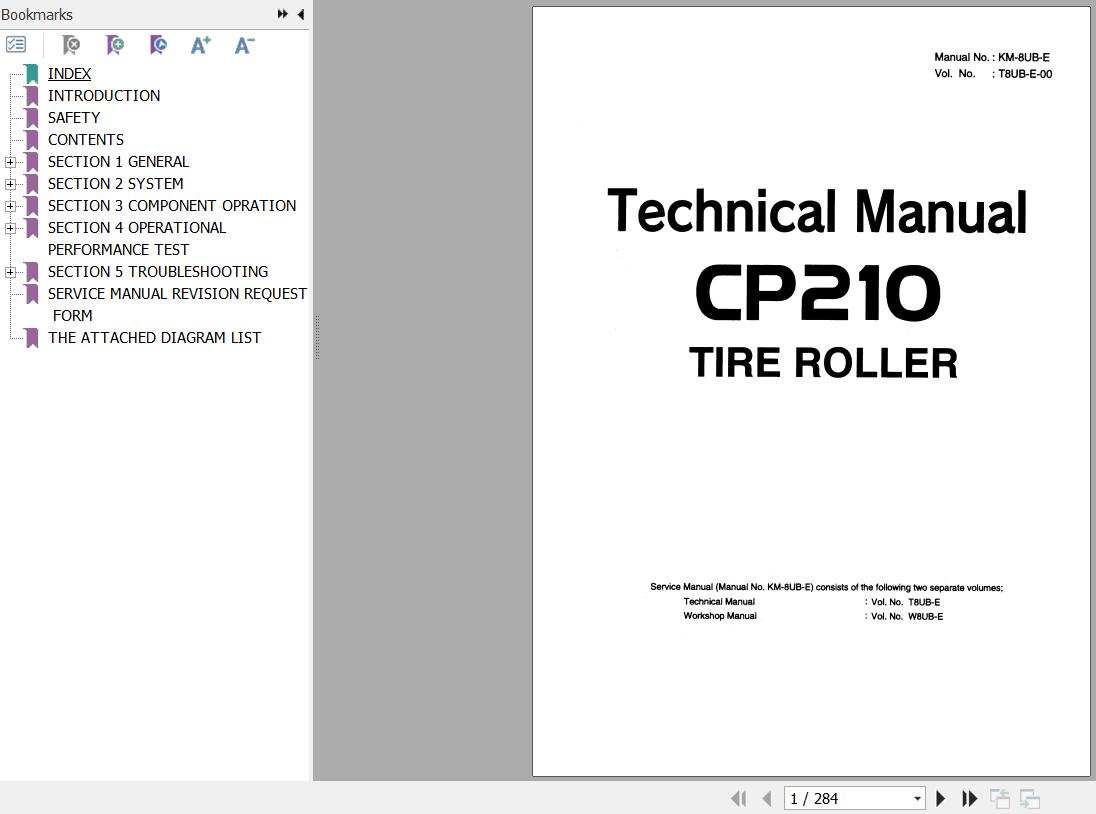
Task: Expand SECTION 4 OPERATIONAL PERFORMANCE TEST
Action: (10, 228)
